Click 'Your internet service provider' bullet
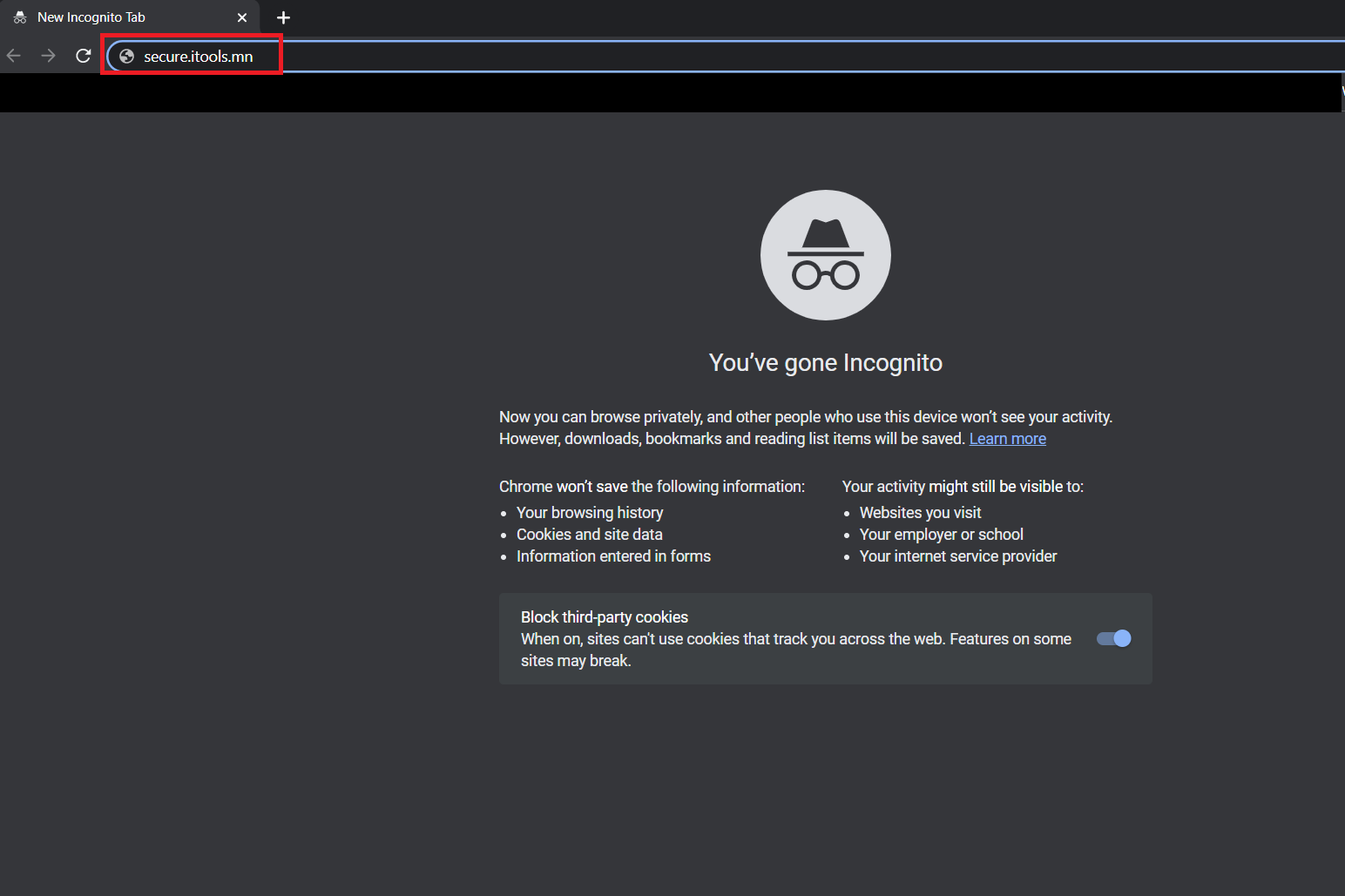 (x=958, y=556)
